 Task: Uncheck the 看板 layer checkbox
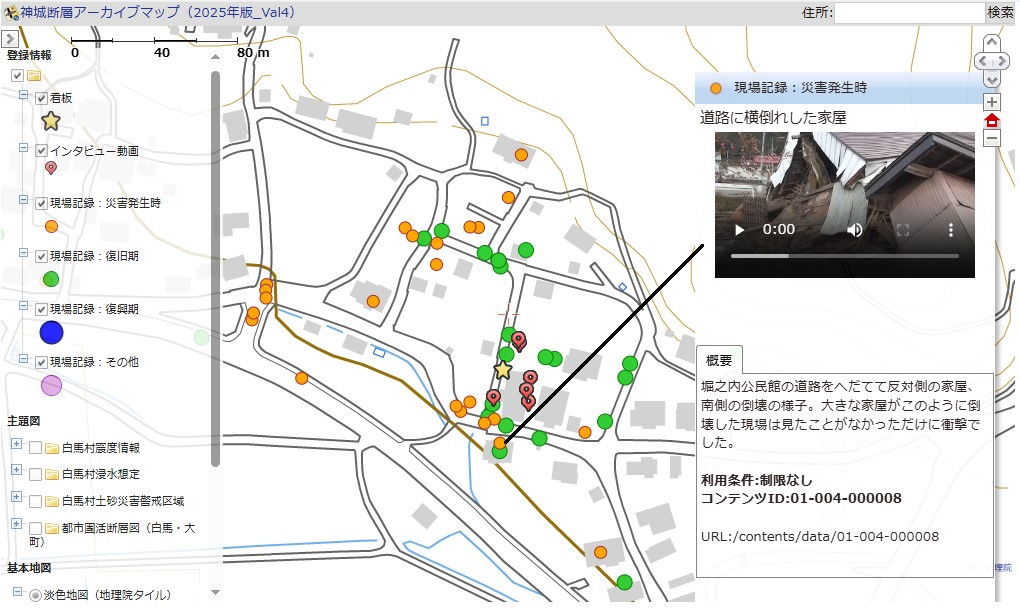40,99
